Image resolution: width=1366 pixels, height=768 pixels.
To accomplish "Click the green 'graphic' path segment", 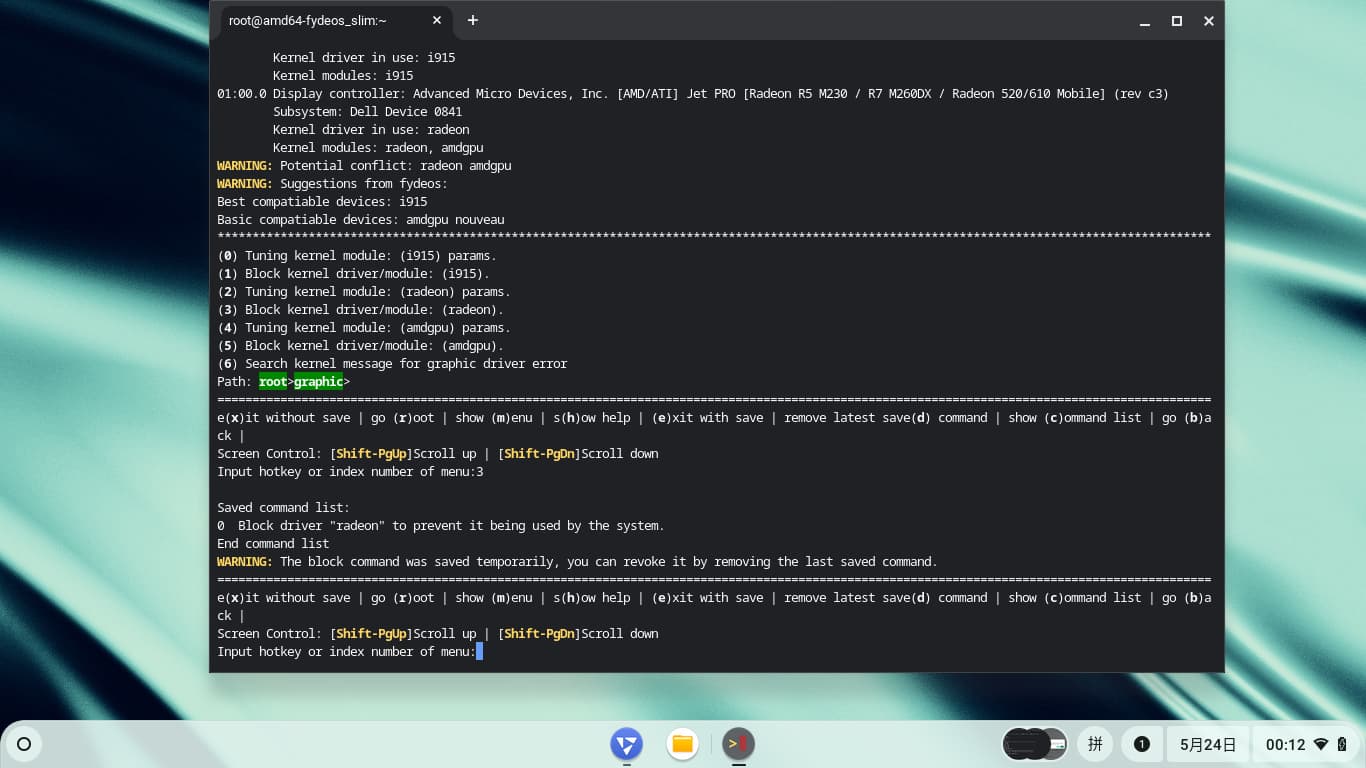I will (318, 382).
